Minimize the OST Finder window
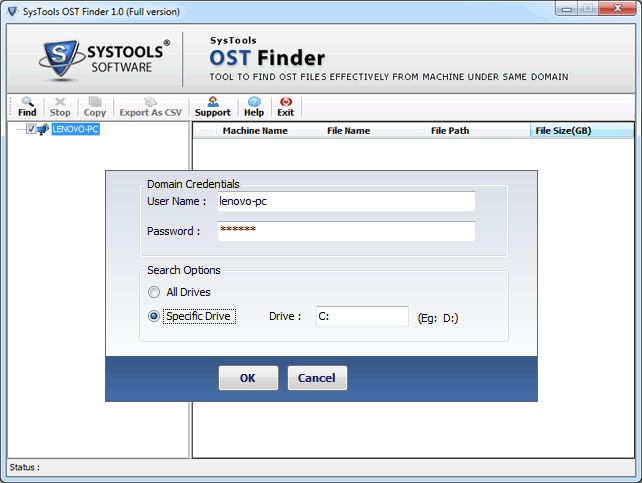642x483 pixels. point(567,9)
